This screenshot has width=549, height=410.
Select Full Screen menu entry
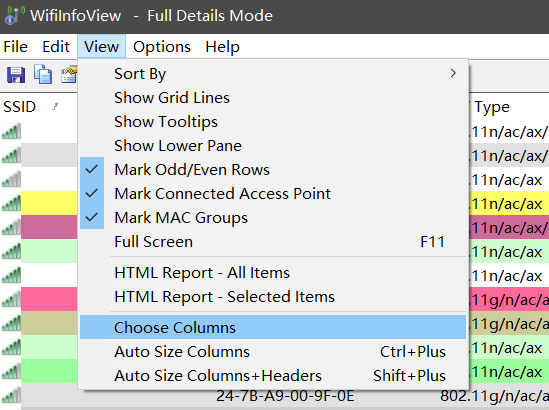[x=273, y=242]
